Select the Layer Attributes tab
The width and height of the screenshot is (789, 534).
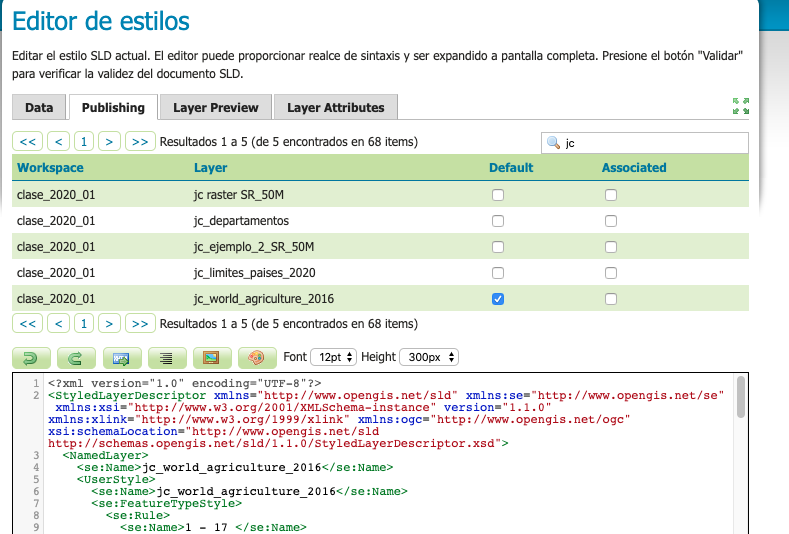[x=335, y=108]
